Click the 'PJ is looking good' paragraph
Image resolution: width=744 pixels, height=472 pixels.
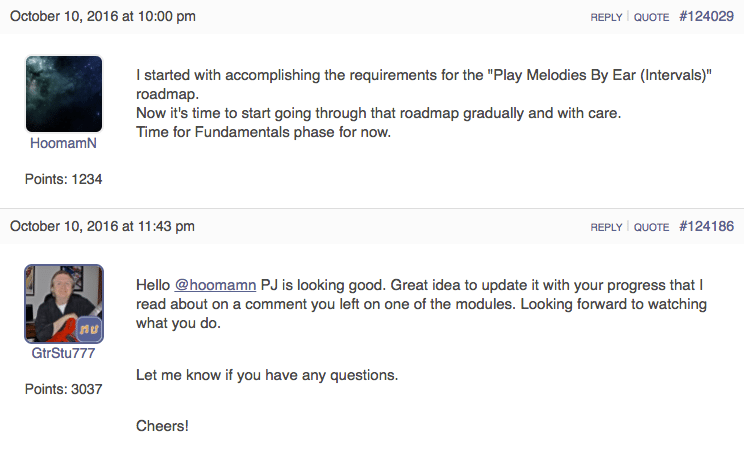[x=421, y=304]
